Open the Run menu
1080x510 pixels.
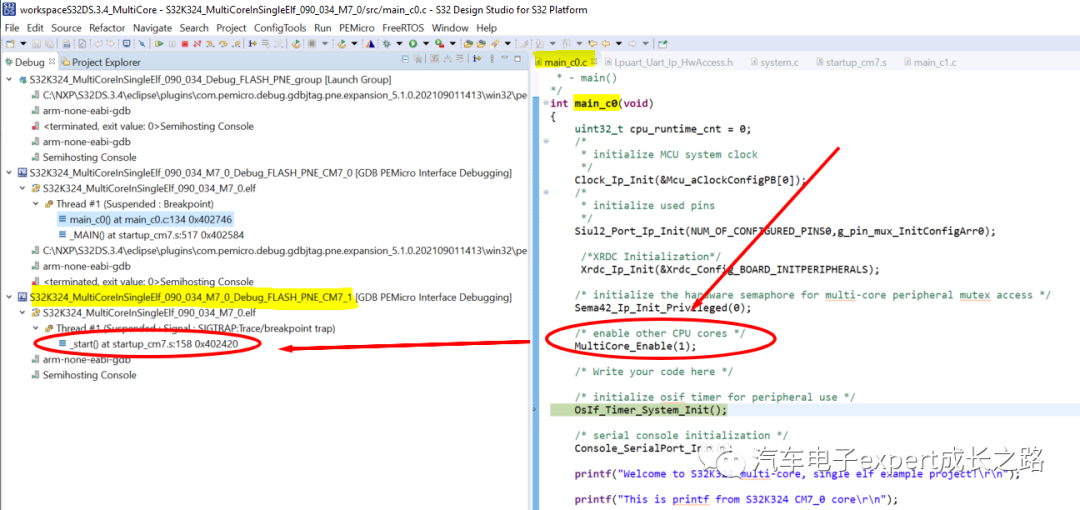[x=322, y=28]
